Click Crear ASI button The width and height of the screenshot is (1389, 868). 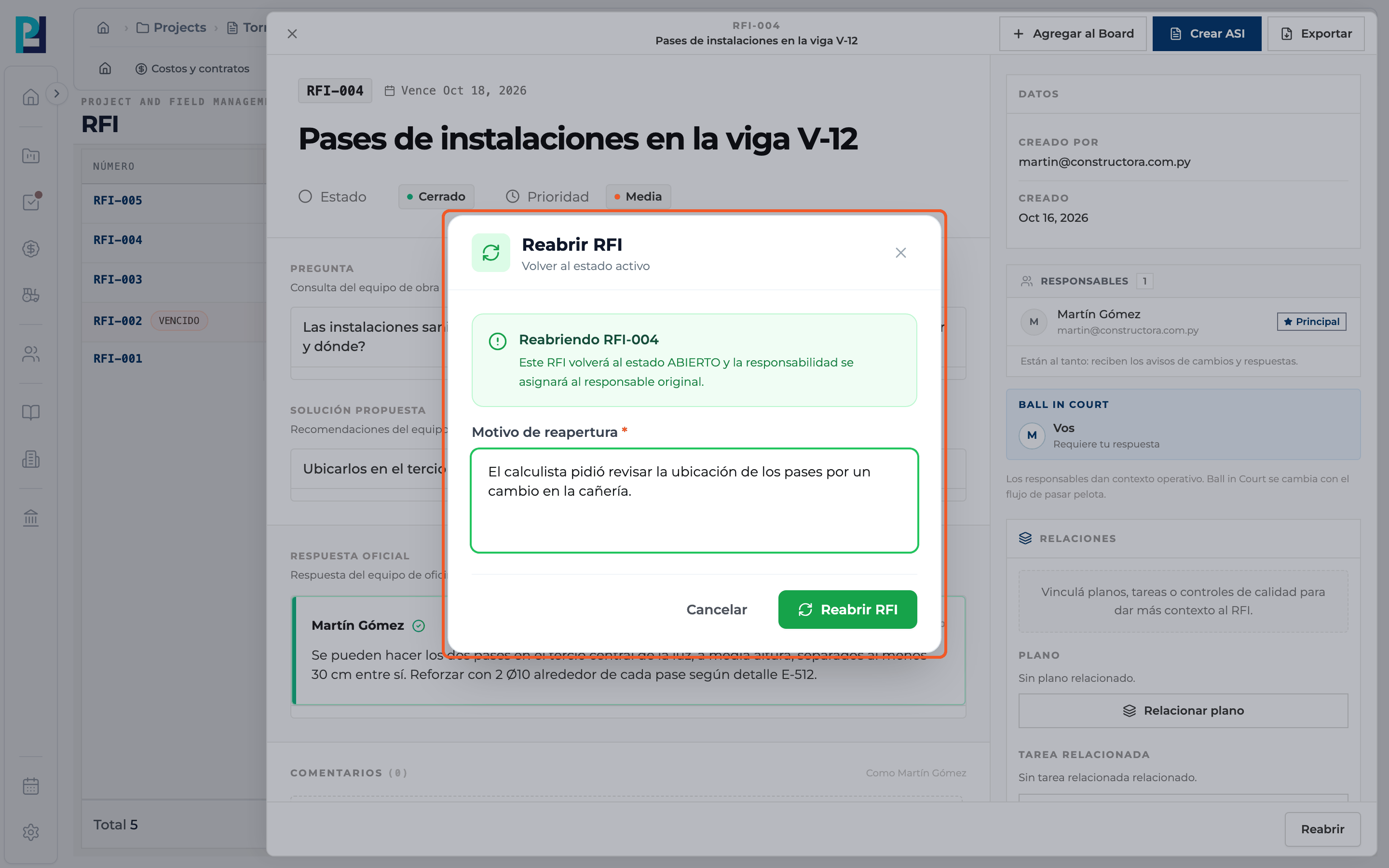1207,34
